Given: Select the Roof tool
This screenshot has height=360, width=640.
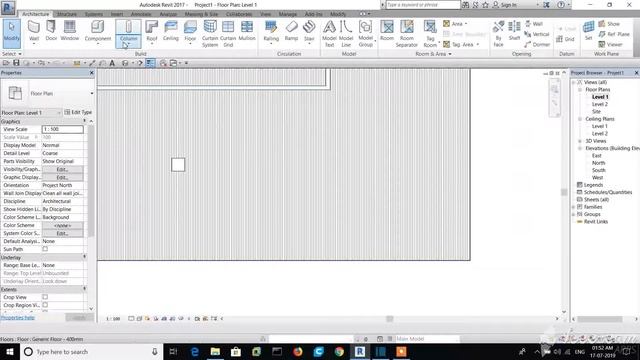Looking at the screenshot, I should point(151,32).
